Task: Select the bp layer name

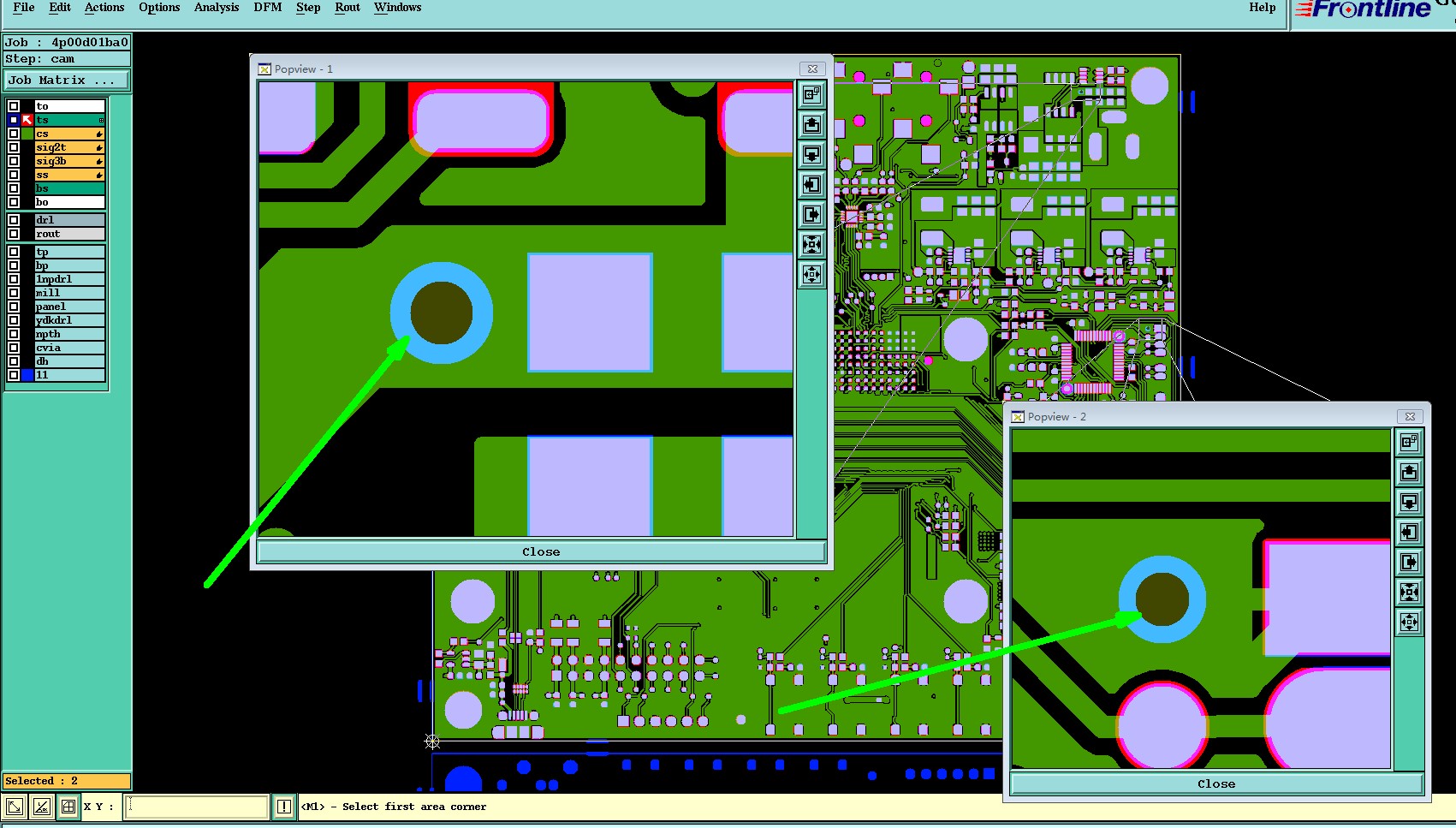Action: (69, 265)
